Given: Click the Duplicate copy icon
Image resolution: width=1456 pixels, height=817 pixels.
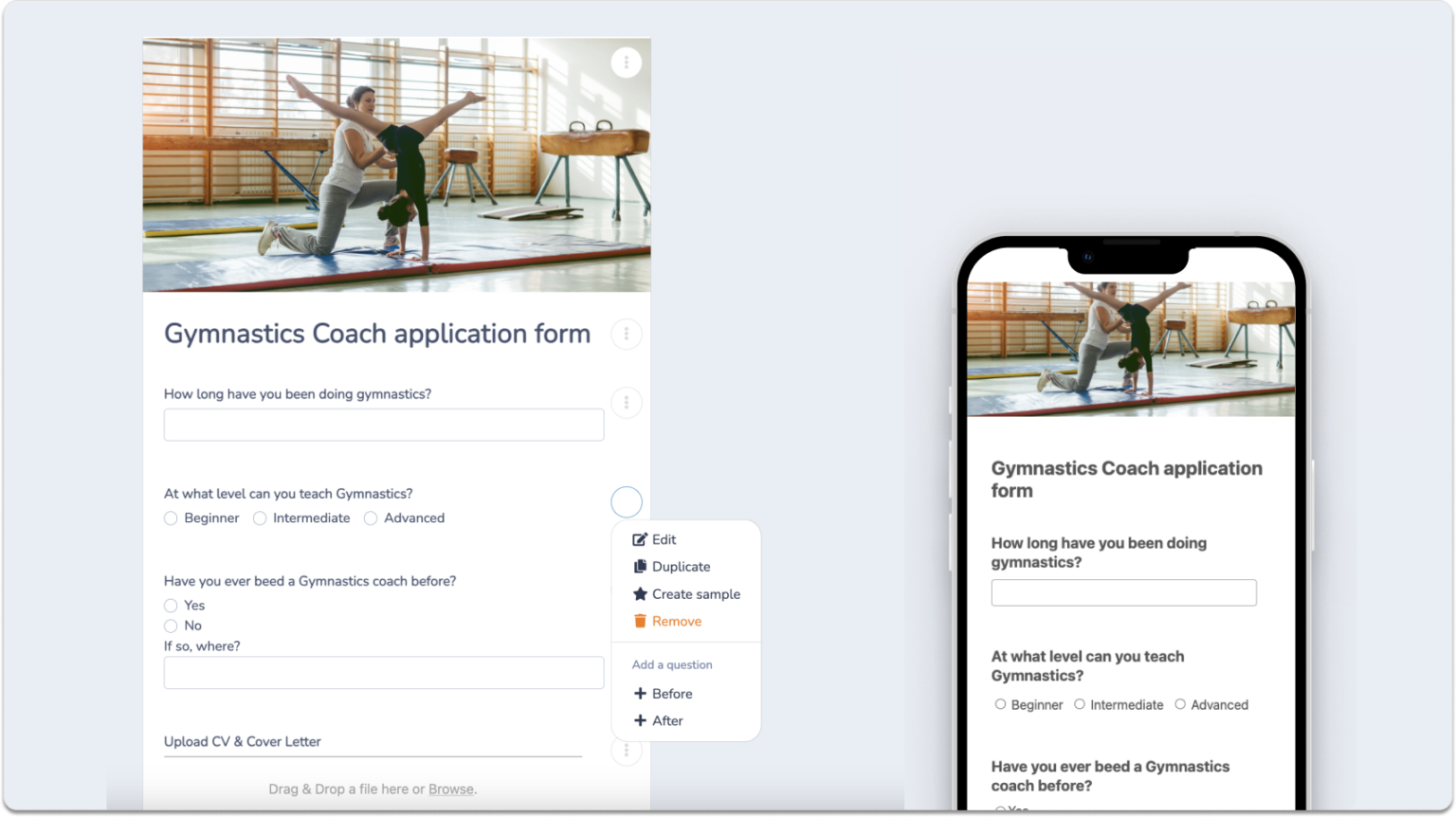Looking at the screenshot, I should (640, 567).
